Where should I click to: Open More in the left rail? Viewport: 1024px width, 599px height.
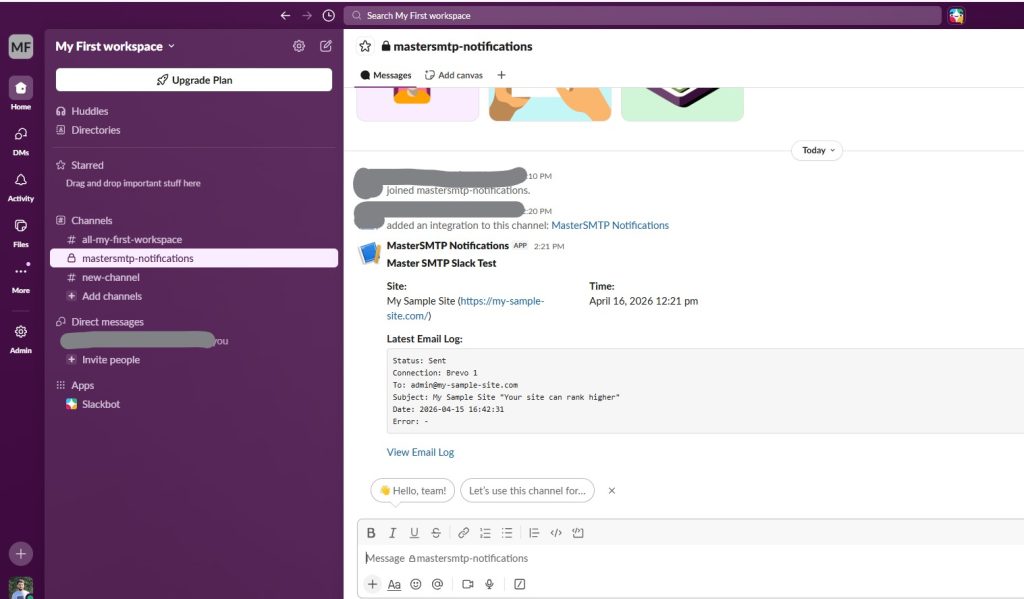pyautogui.click(x=21, y=278)
